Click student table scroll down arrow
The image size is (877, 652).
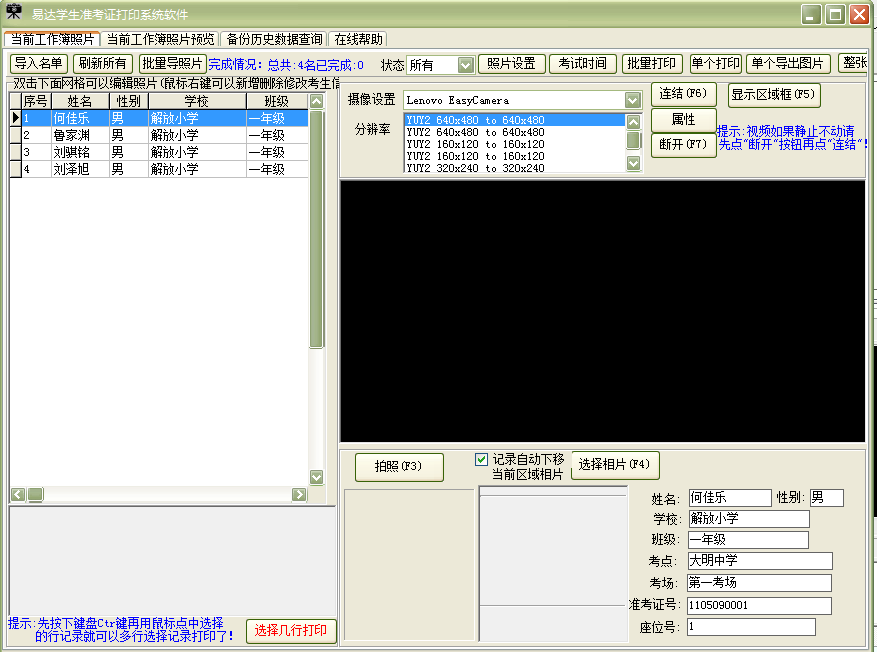coord(317,477)
